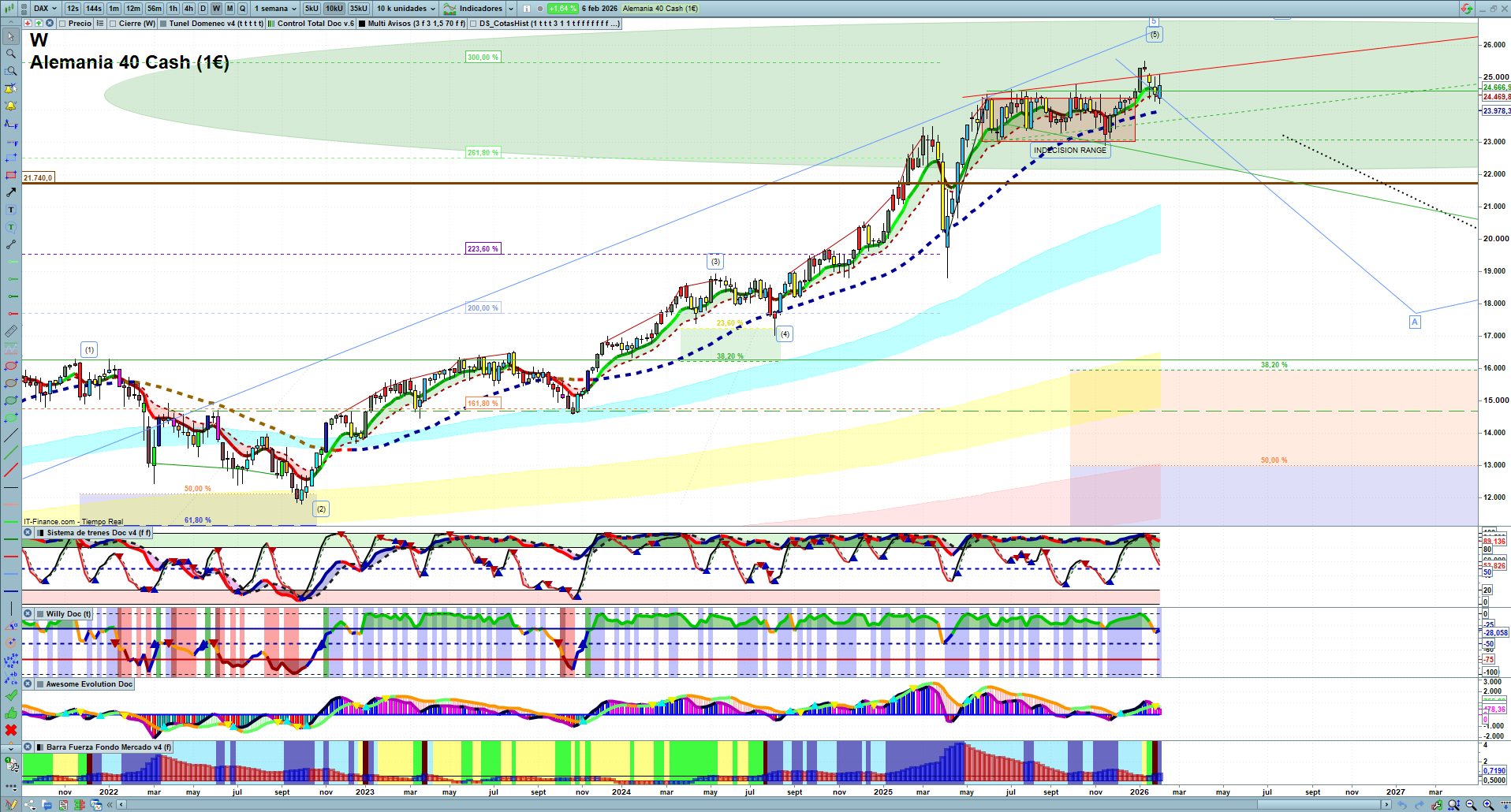The width and height of the screenshot is (1511, 812).
Task: Select the 1h timeframe
Action: click(x=173, y=9)
